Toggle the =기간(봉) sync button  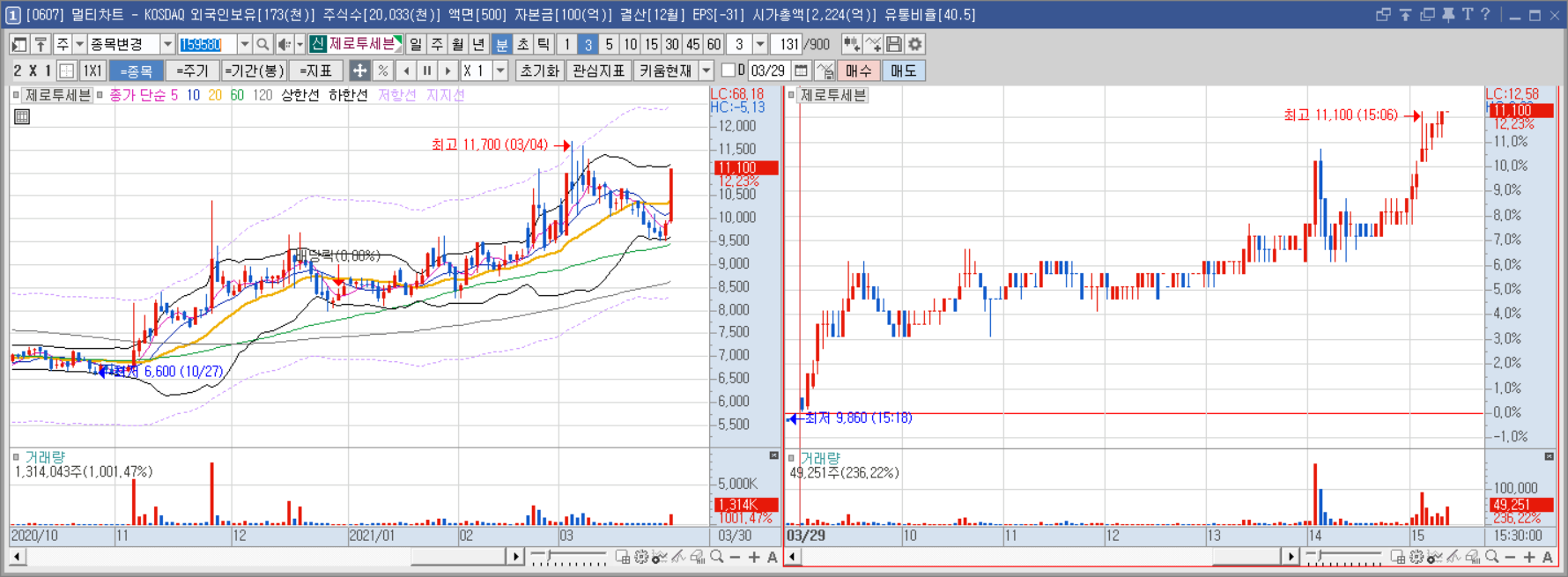(254, 70)
